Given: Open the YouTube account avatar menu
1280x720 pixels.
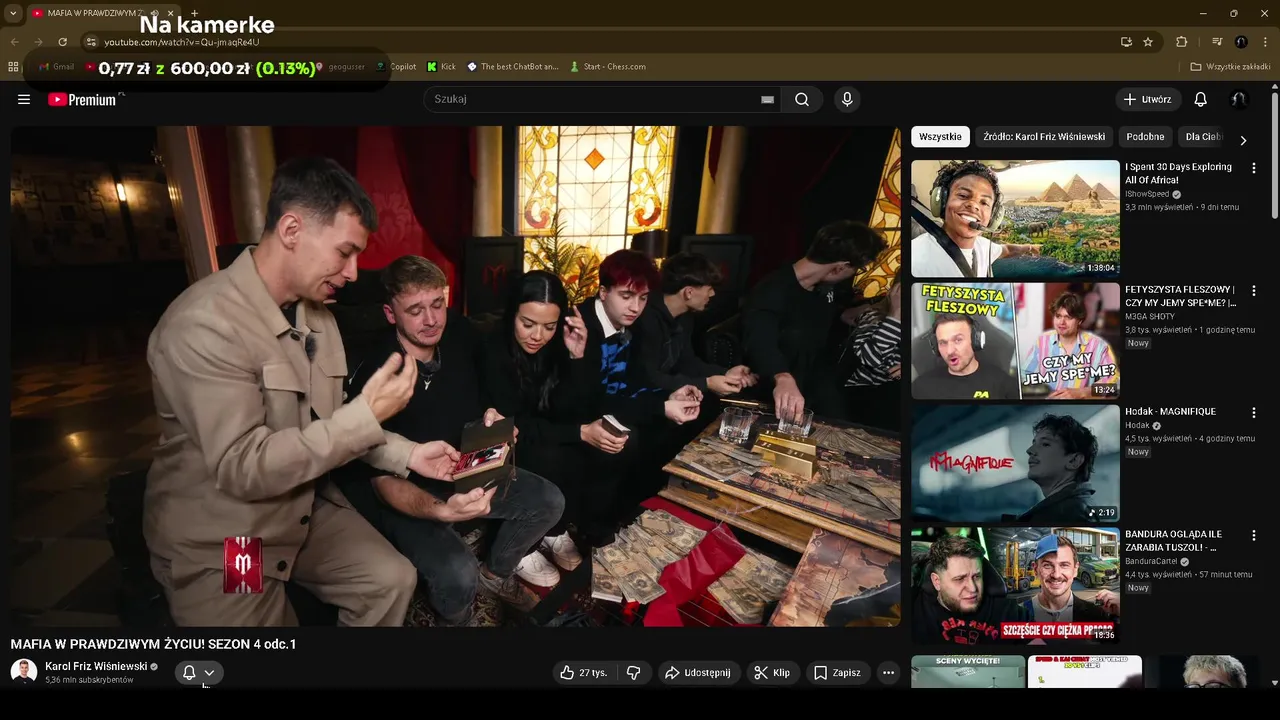Looking at the screenshot, I should click(x=1239, y=99).
